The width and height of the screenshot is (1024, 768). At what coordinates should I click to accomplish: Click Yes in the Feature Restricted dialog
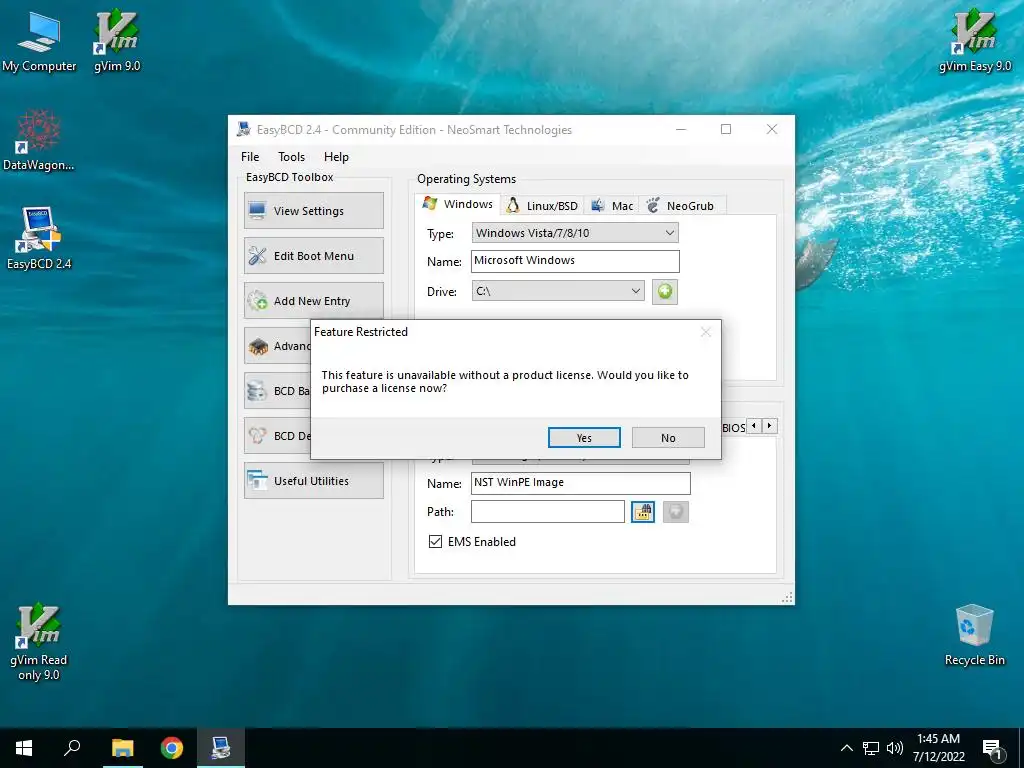(584, 438)
